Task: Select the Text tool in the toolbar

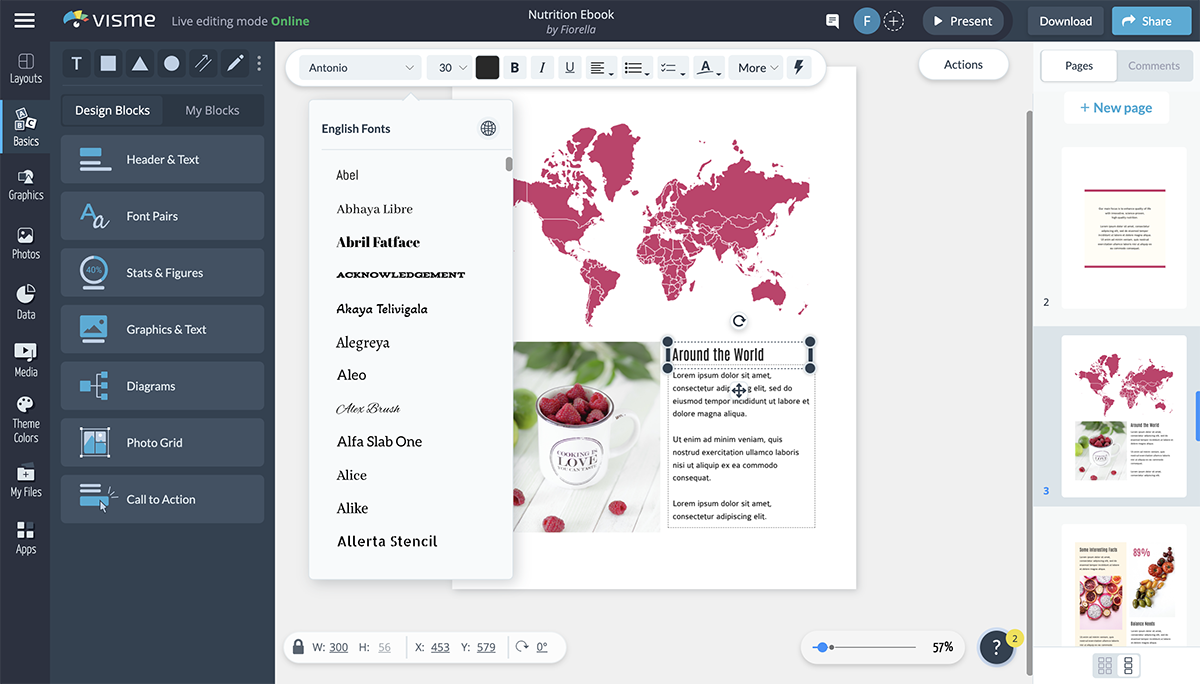Action: (76, 63)
